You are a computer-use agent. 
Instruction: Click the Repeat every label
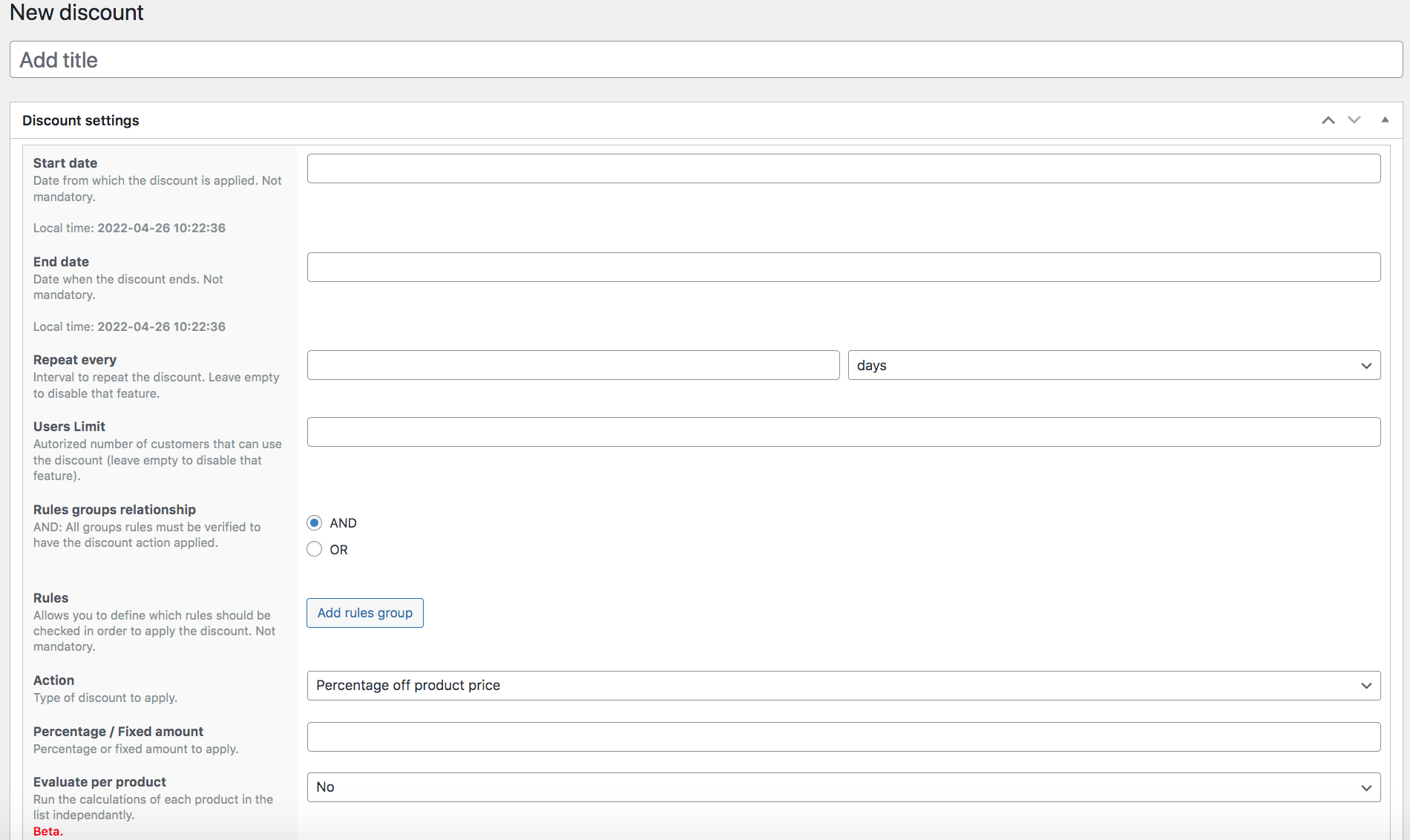pyautogui.click(x=75, y=360)
